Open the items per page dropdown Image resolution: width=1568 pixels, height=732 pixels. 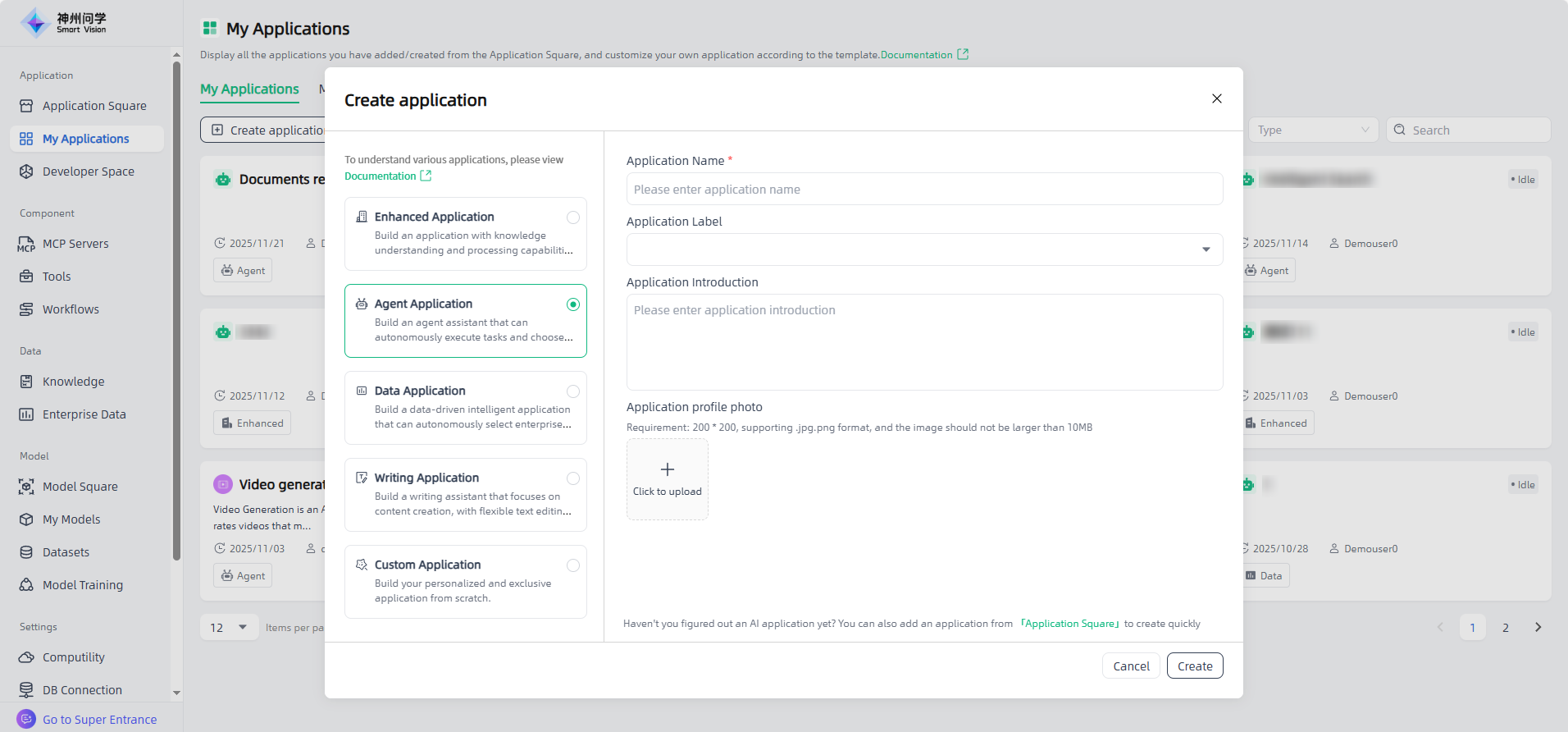click(229, 628)
